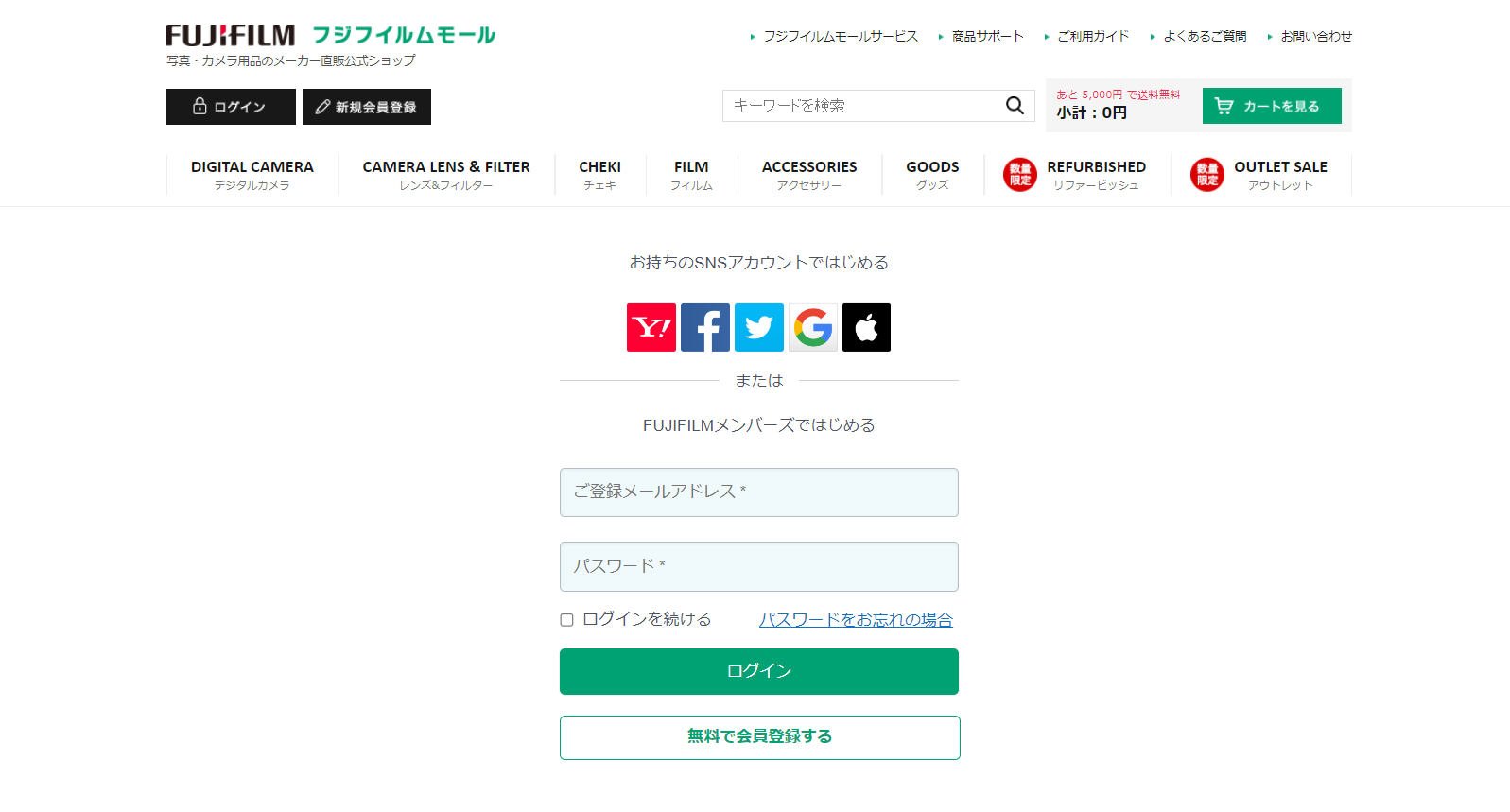Open the OUTLET SALE category
The image size is (1510, 812).
1279,175
